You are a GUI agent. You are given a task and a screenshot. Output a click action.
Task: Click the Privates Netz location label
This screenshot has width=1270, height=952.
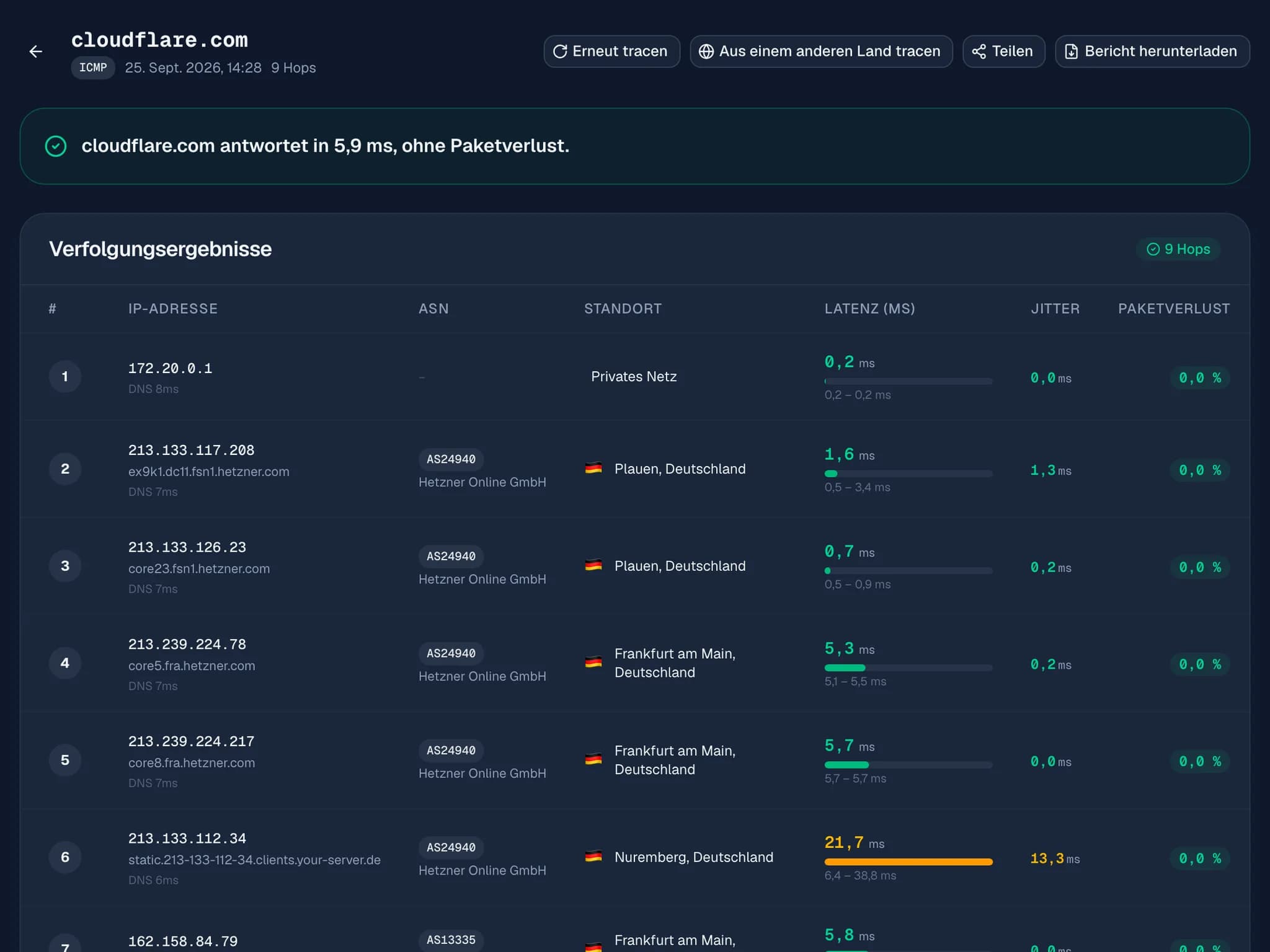coord(634,377)
